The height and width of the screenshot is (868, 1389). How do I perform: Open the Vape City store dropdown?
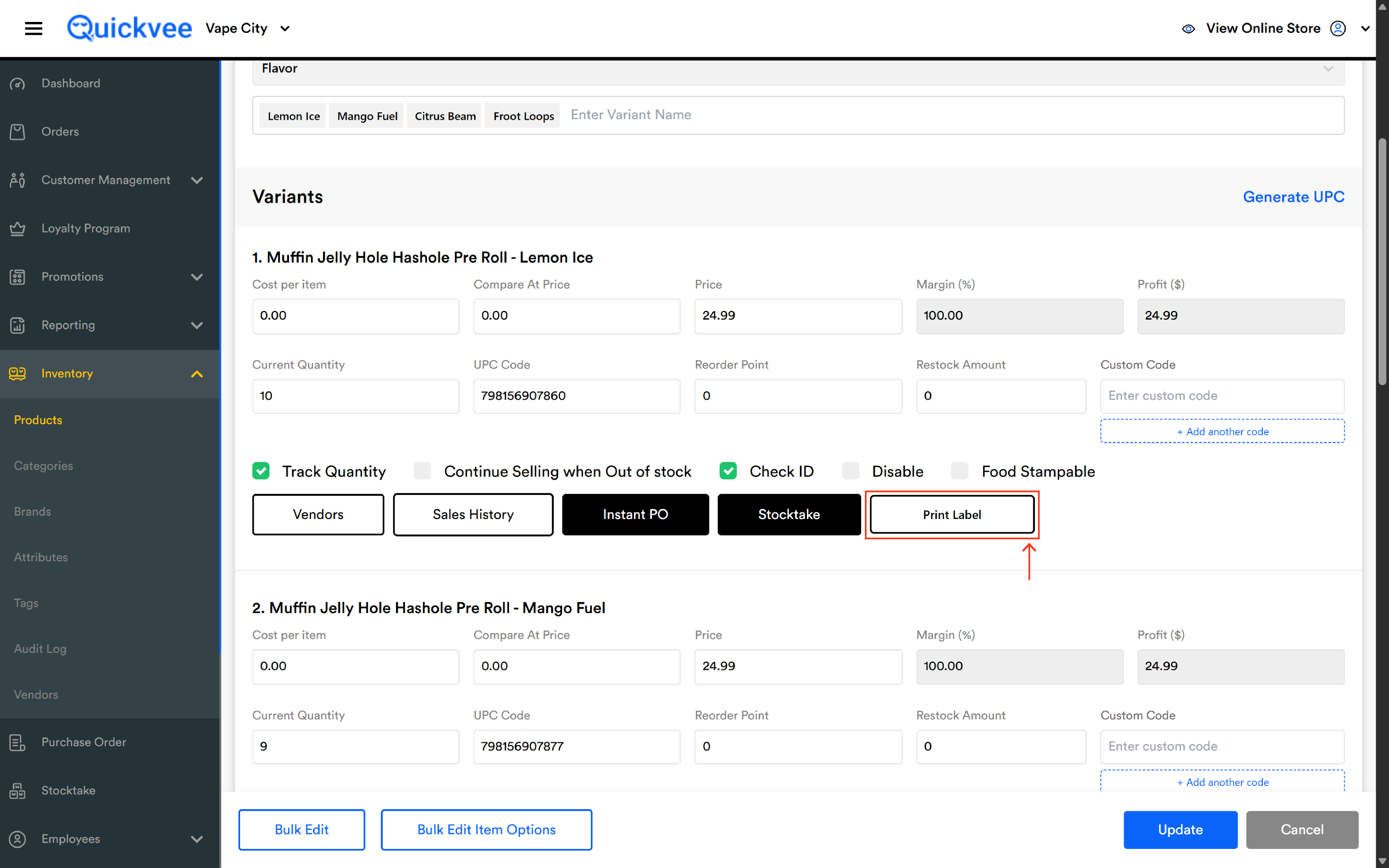pos(248,28)
